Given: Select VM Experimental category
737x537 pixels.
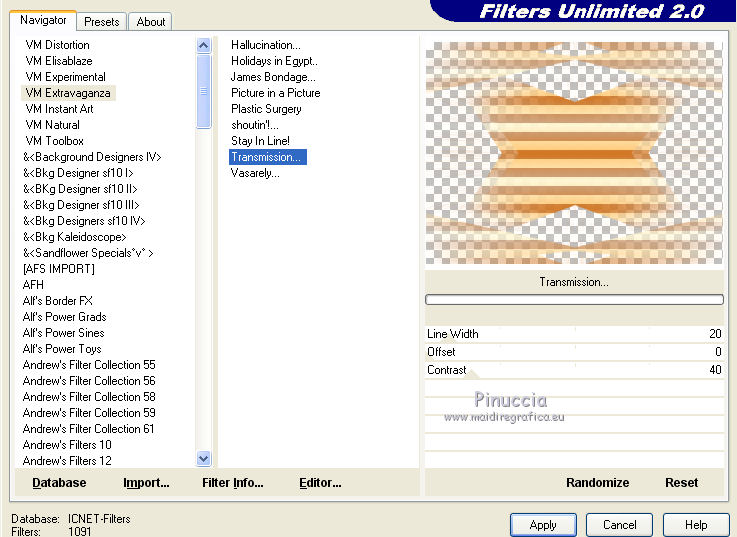Looking at the screenshot, I should (x=65, y=77).
